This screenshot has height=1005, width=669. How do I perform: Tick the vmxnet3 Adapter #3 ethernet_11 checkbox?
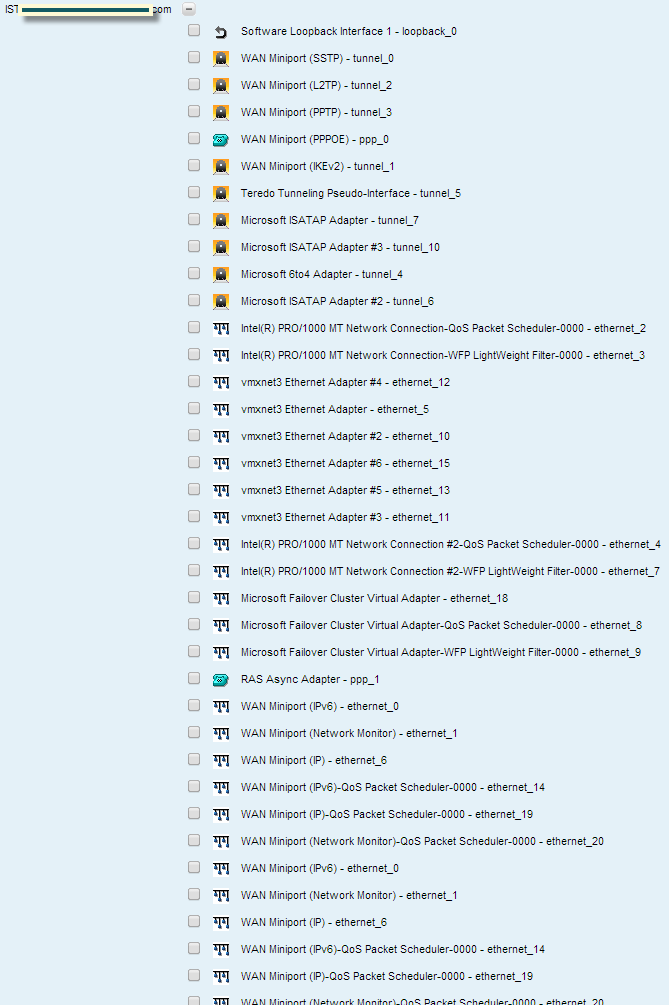point(194,516)
